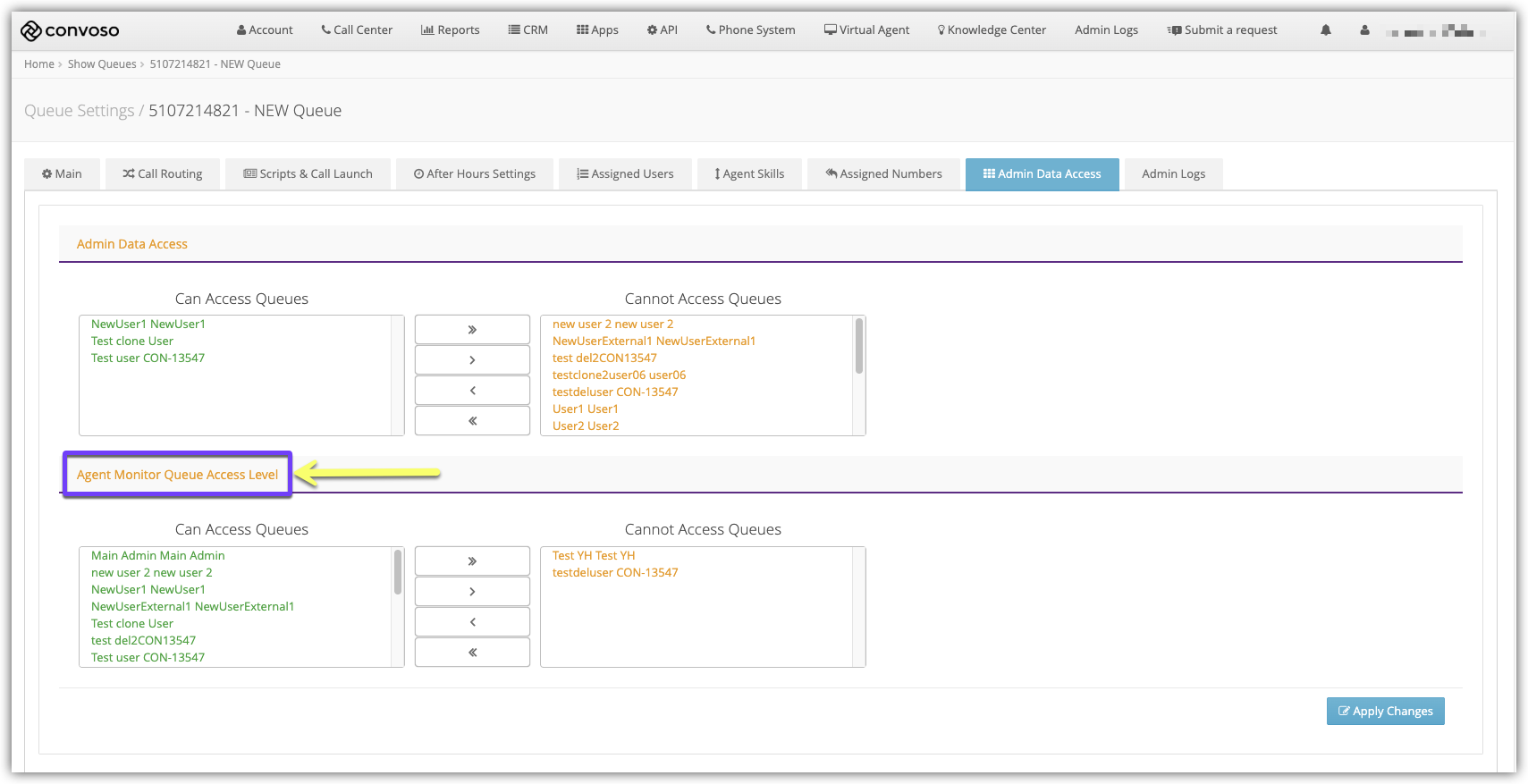Open the user profile icon
This screenshot has height=784, width=1528.
1364,30
